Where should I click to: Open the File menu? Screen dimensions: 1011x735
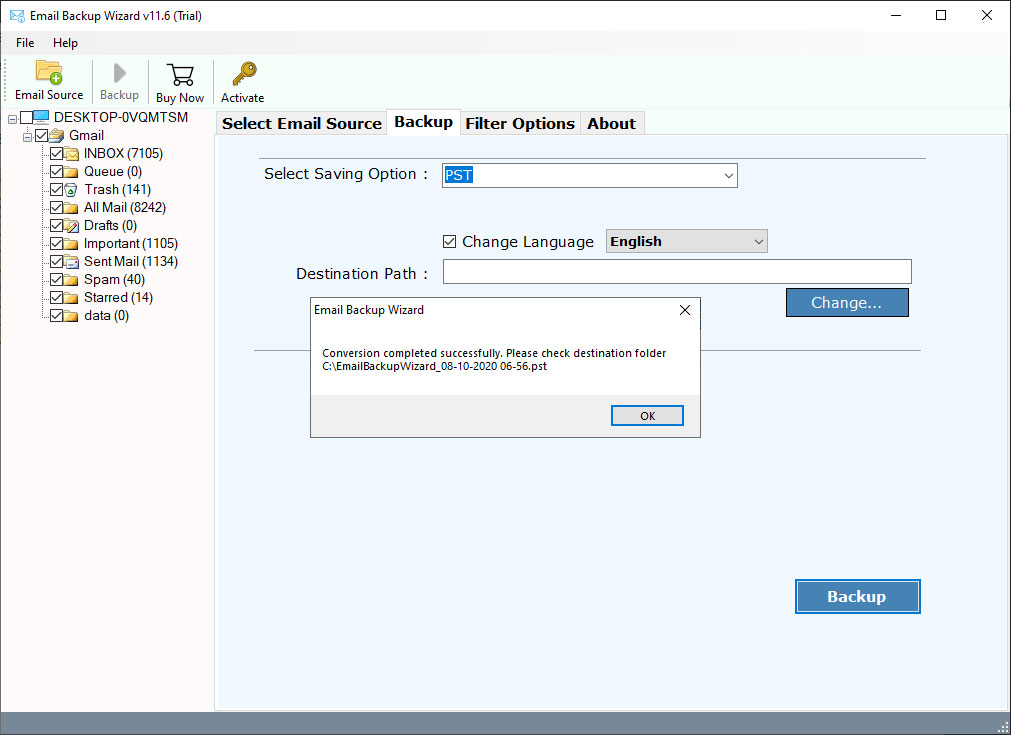click(25, 43)
